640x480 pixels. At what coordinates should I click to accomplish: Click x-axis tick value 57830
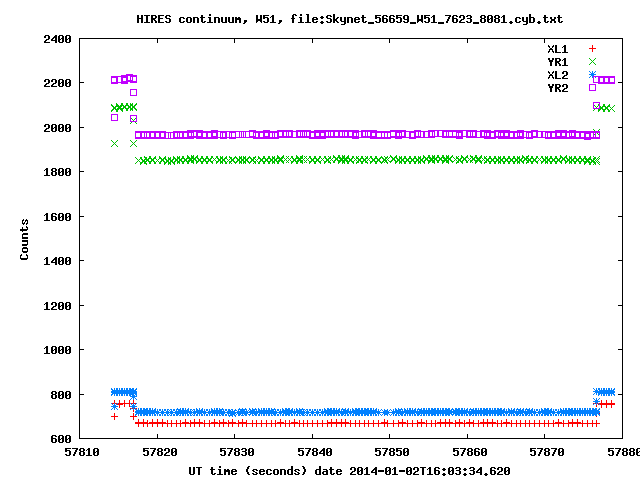point(237,452)
